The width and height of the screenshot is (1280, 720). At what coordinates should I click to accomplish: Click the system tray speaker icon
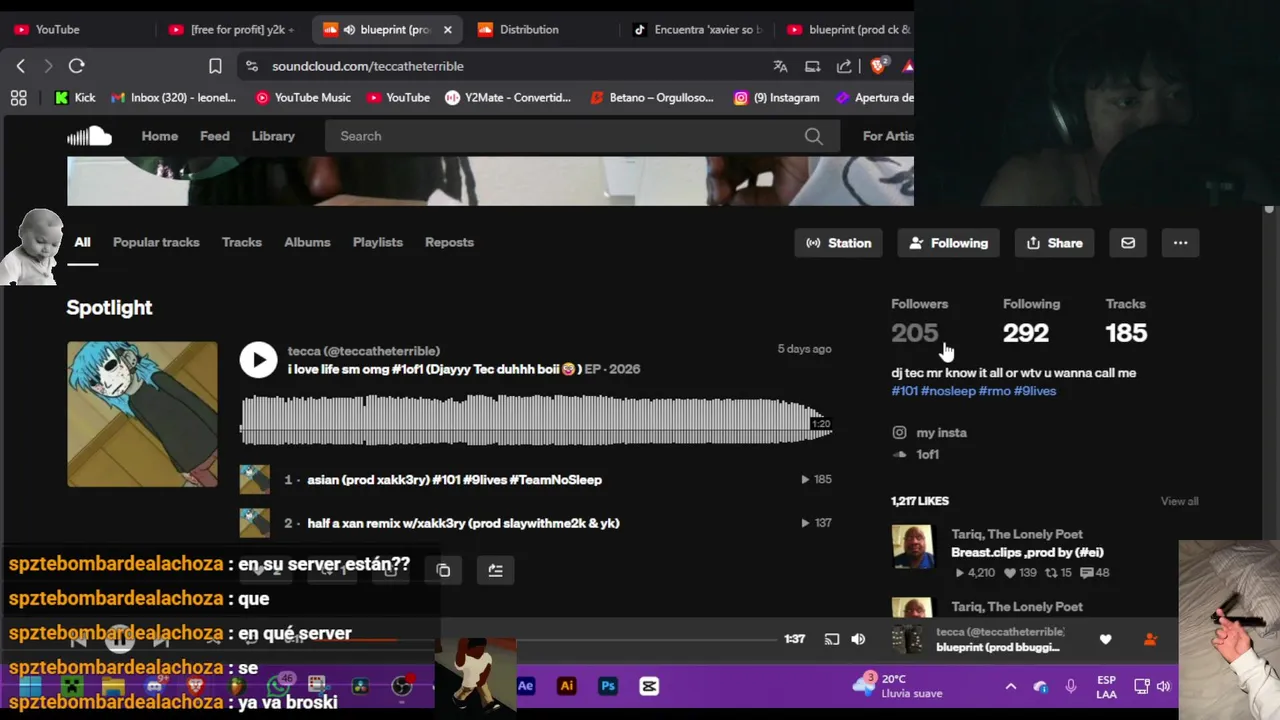pos(1163,686)
